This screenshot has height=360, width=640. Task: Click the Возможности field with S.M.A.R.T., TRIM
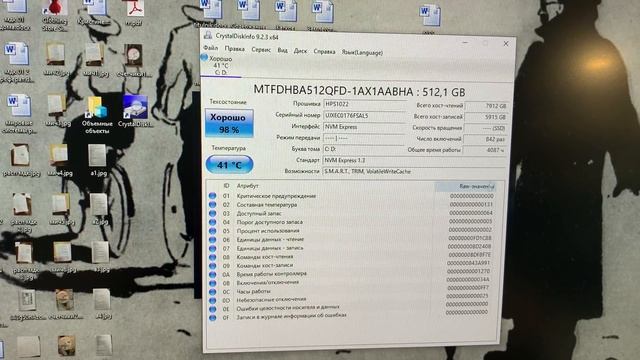[415, 171]
